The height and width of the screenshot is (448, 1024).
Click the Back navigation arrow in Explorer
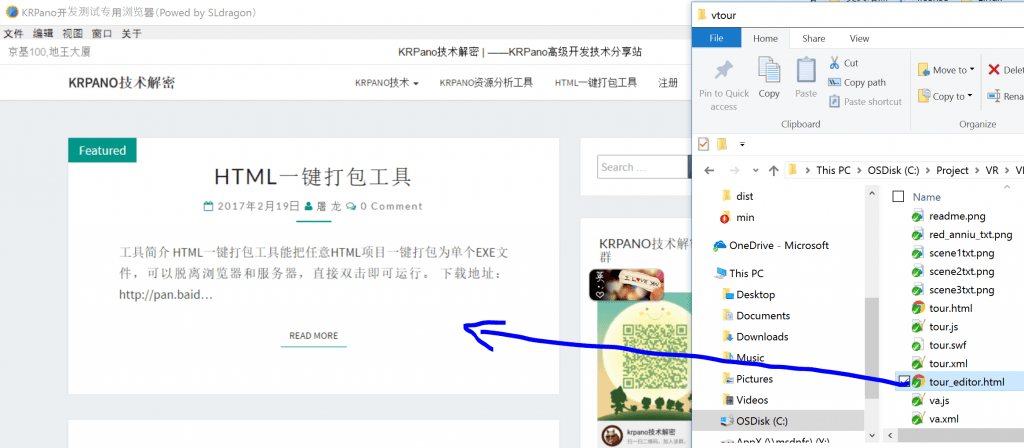click(x=708, y=170)
